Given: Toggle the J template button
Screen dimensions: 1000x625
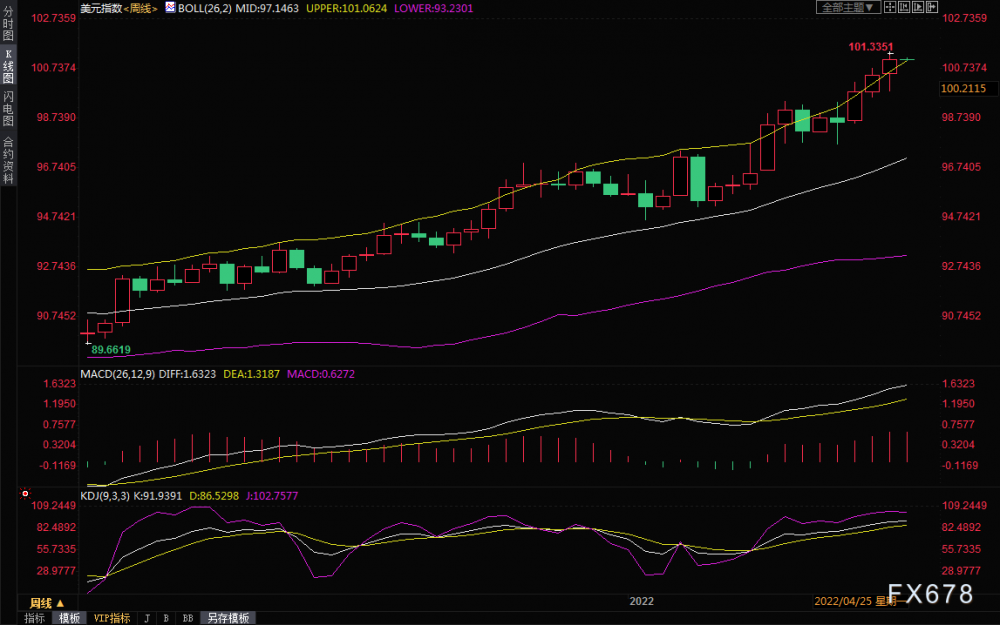Looking at the screenshot, I should click(147, 618).
